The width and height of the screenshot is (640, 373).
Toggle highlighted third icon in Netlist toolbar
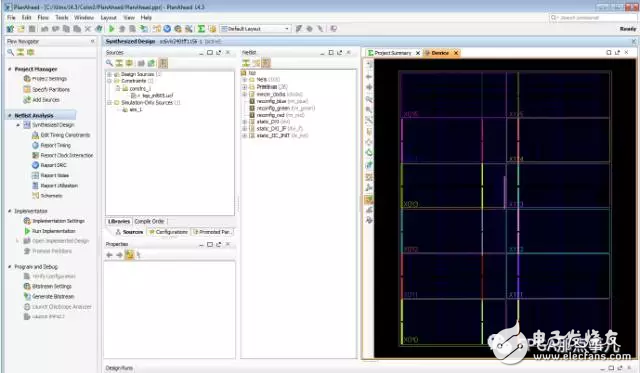266,63
